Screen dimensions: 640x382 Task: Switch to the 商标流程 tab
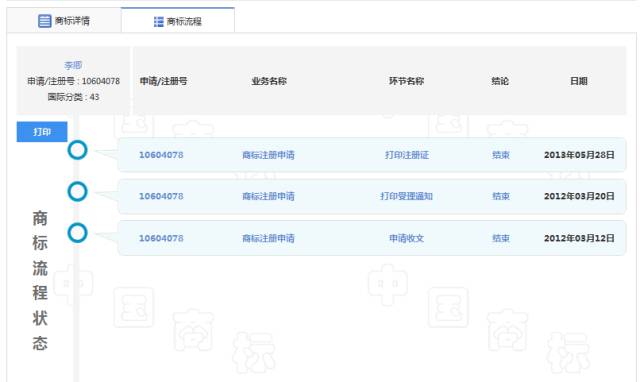178,21
